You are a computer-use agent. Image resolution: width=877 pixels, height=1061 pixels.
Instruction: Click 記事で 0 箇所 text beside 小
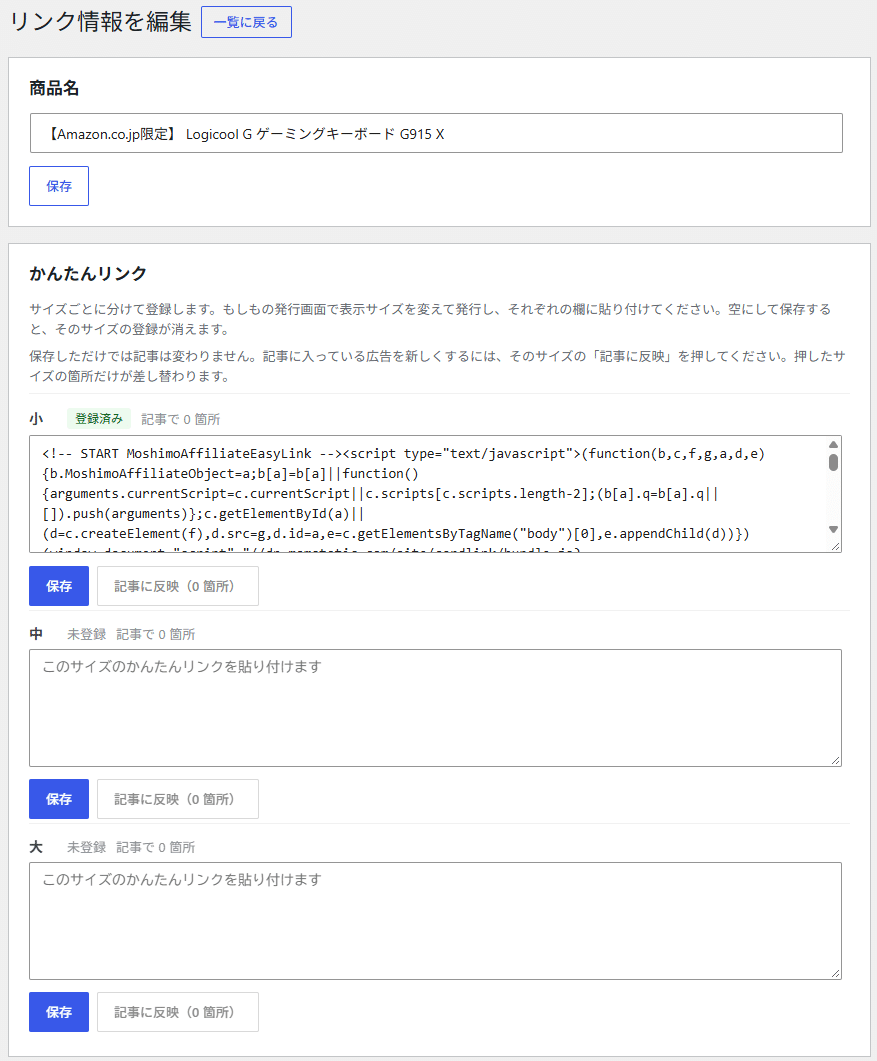tap(181, 420)
